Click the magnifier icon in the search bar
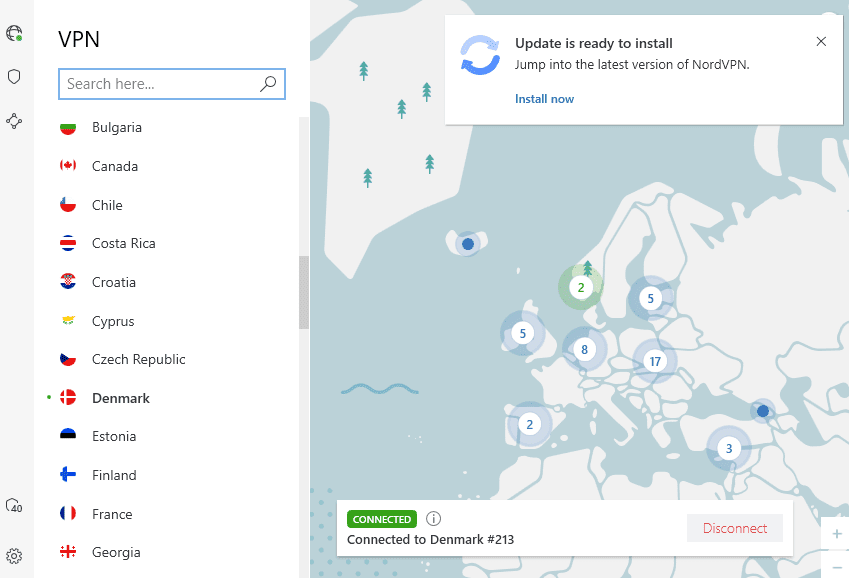 (x=267, y=84)
